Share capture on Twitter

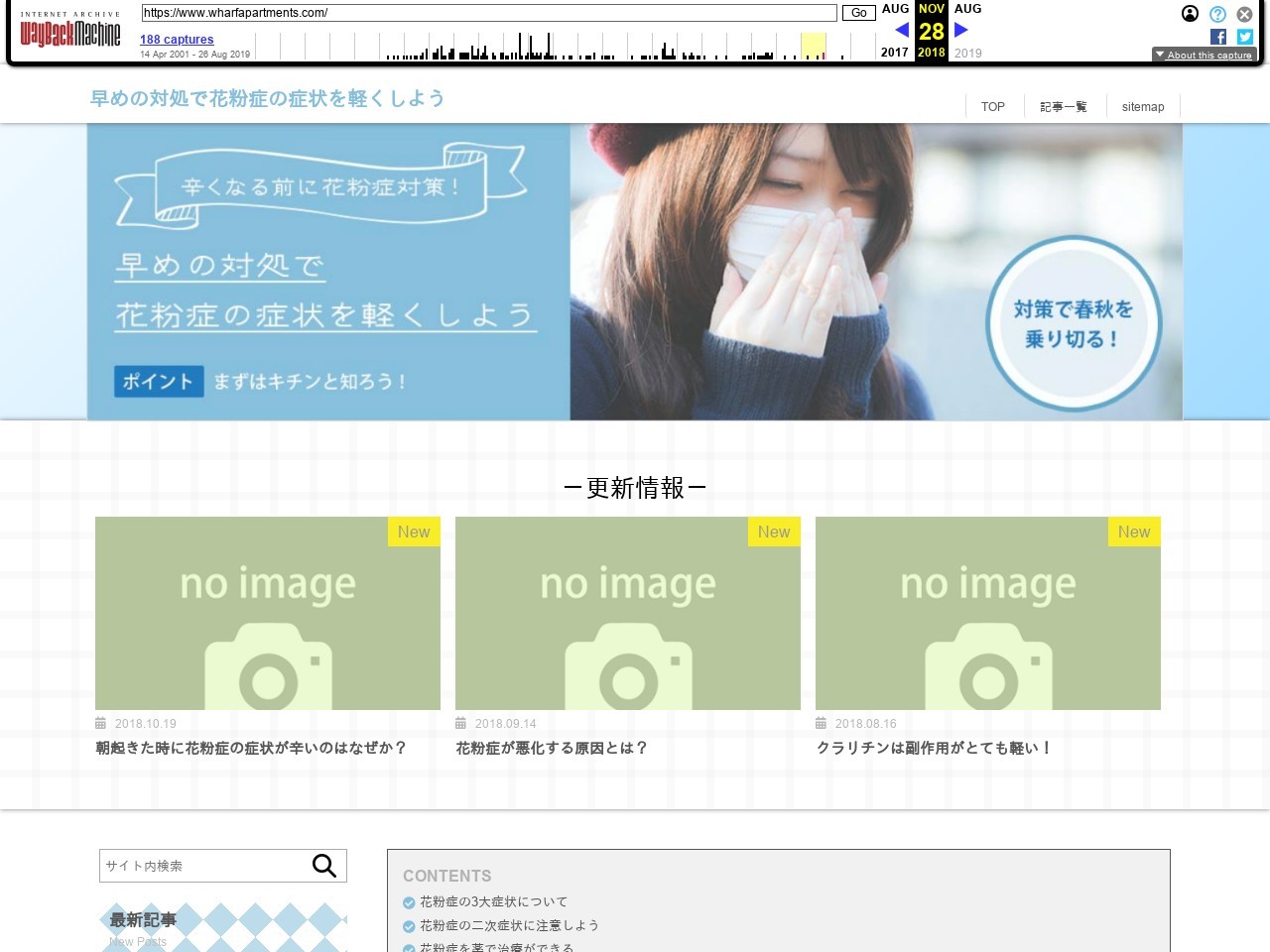click(x=1244, y=37)
